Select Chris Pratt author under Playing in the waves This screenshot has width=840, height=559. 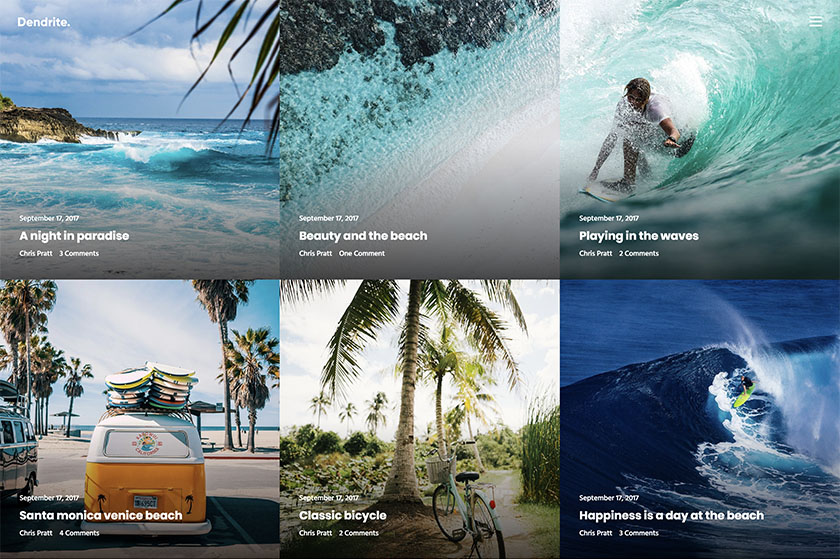tap(595, 254)
